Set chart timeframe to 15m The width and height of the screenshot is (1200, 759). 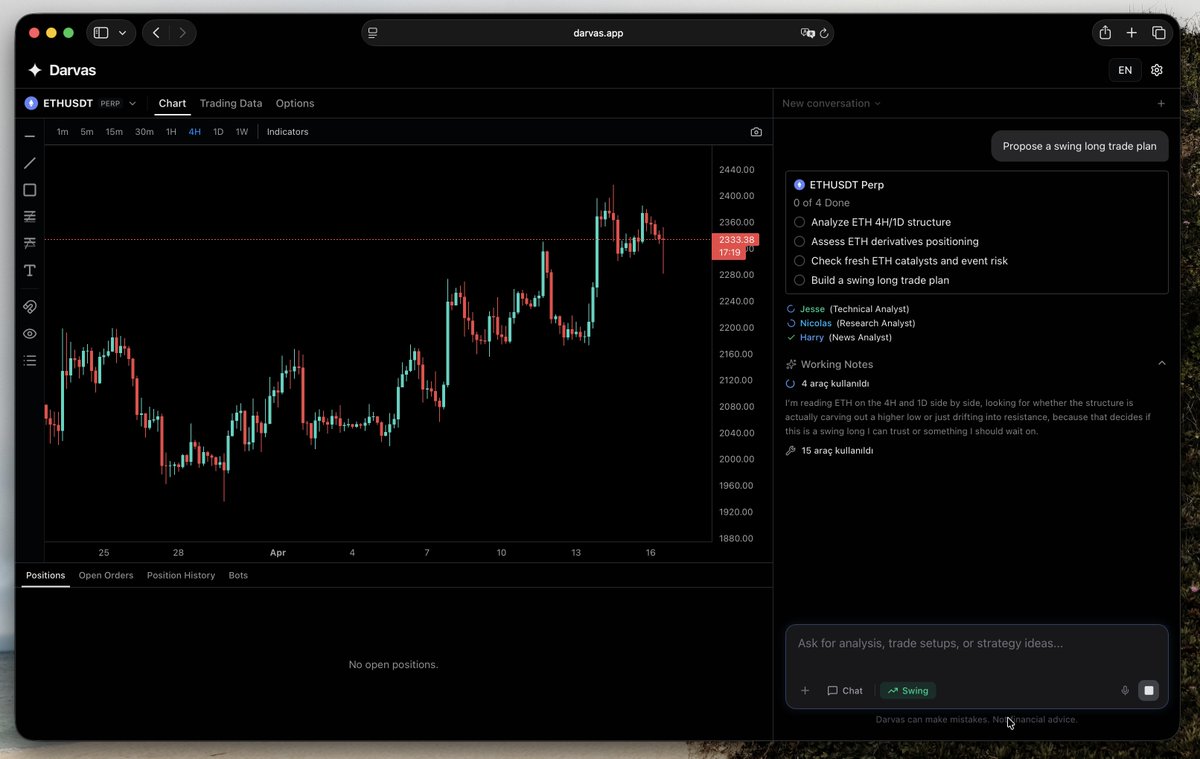click(x=114, y=132)
